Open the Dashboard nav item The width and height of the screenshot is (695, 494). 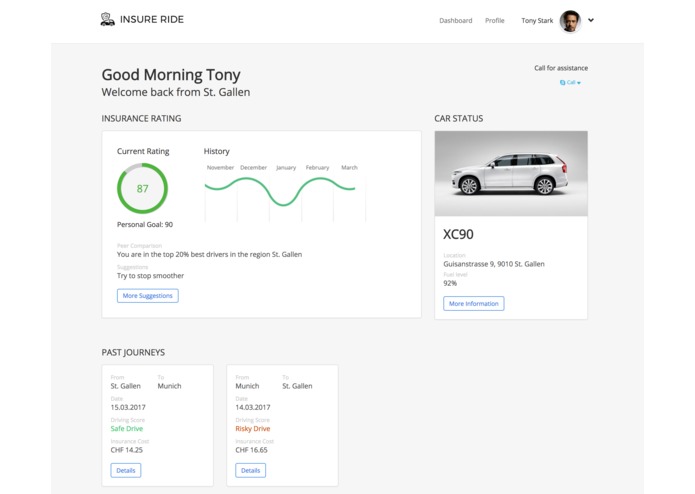pos(456,20)
